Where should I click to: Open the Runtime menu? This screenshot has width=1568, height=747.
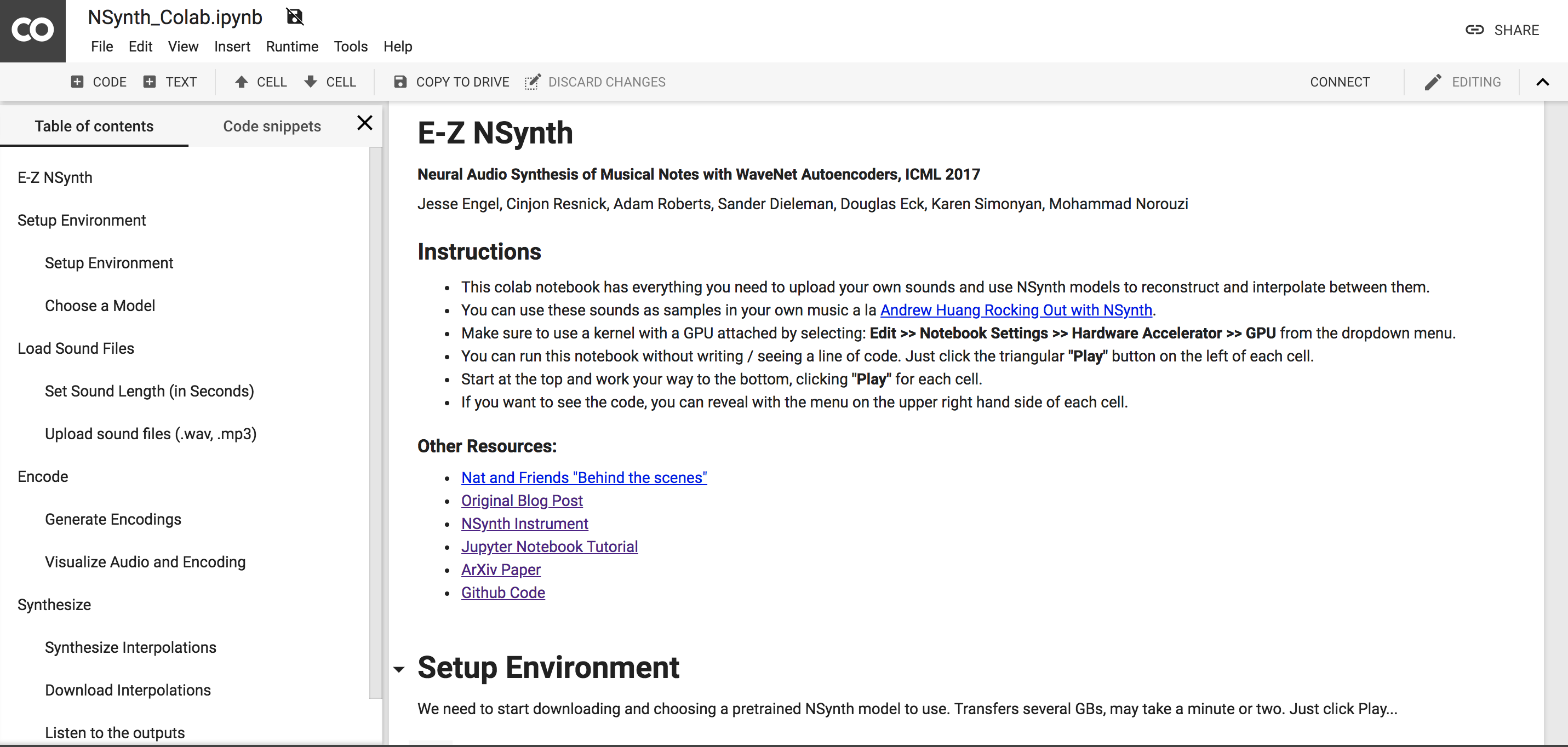(x=291, y=46)
